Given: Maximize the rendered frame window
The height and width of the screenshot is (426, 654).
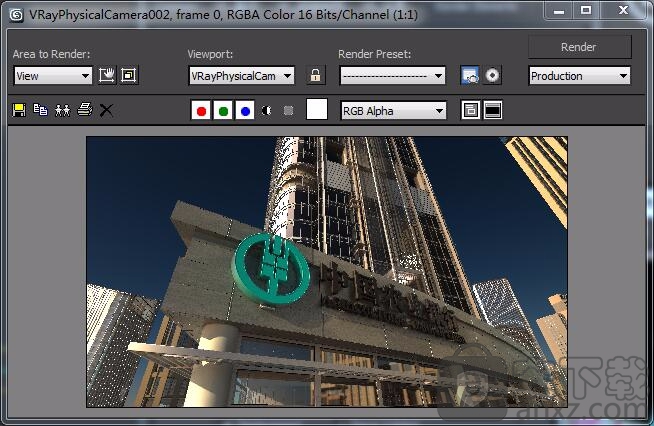Looking at the screenshot, I should (x=586, y=10).
